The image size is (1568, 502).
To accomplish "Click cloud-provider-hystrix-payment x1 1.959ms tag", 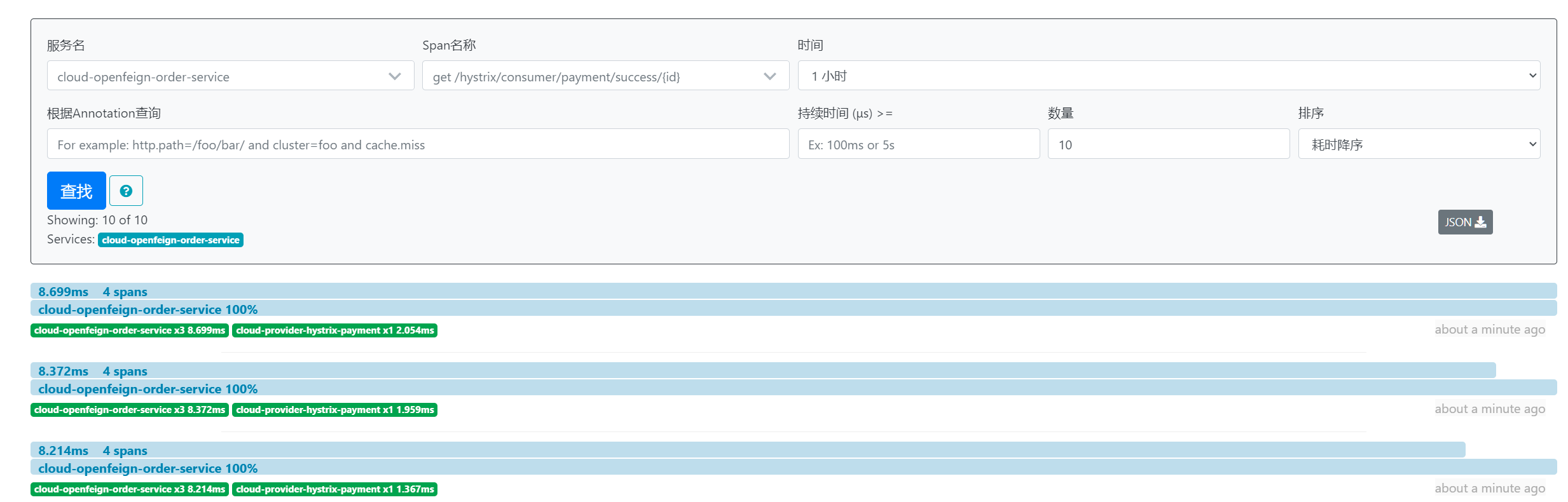I will coord(334,410).
